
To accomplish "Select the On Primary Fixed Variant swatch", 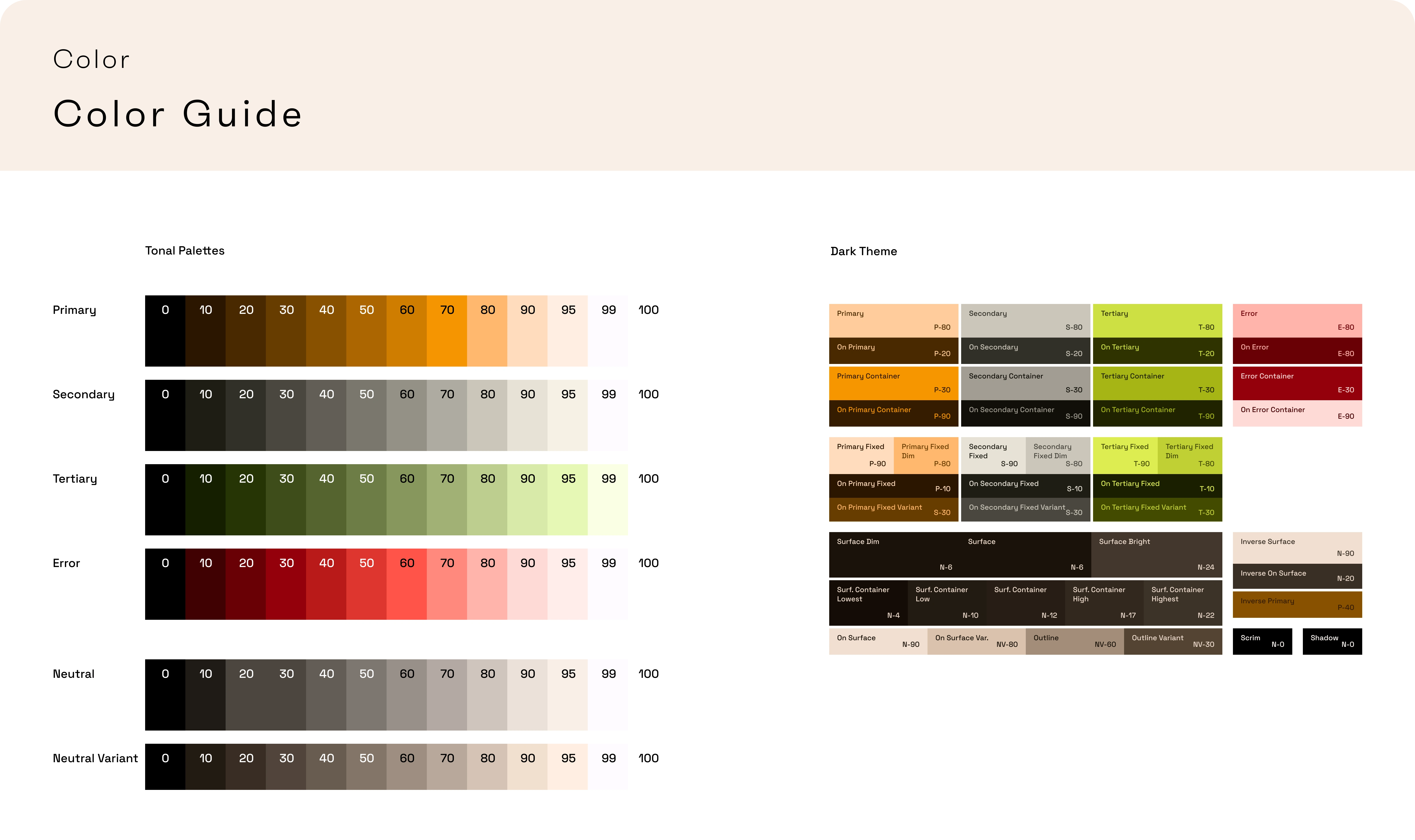I will point(893,510).
